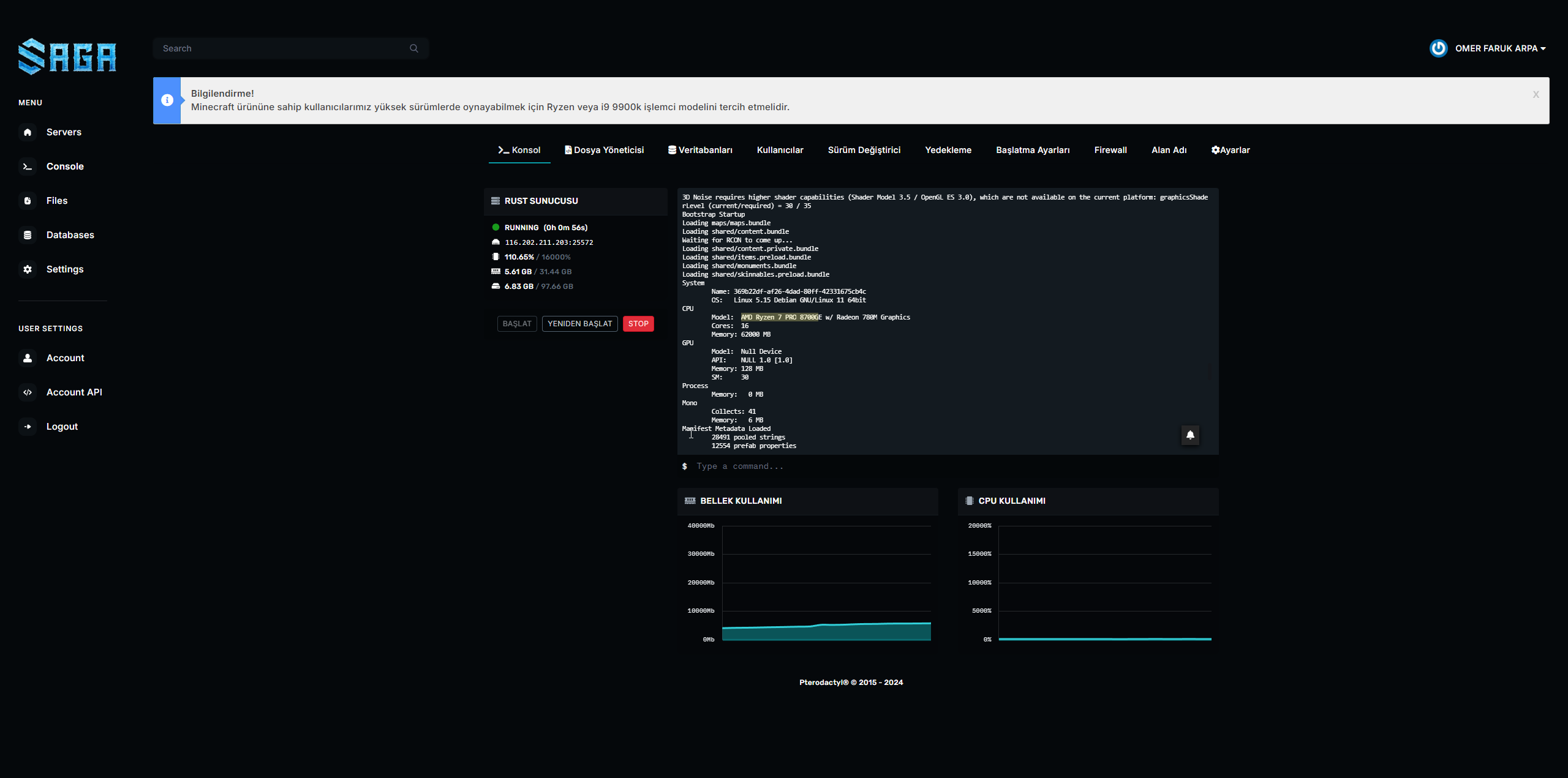Click the Account API code icon
Image resolution: width=1568 pixels, height=778 pixels.
28,392
